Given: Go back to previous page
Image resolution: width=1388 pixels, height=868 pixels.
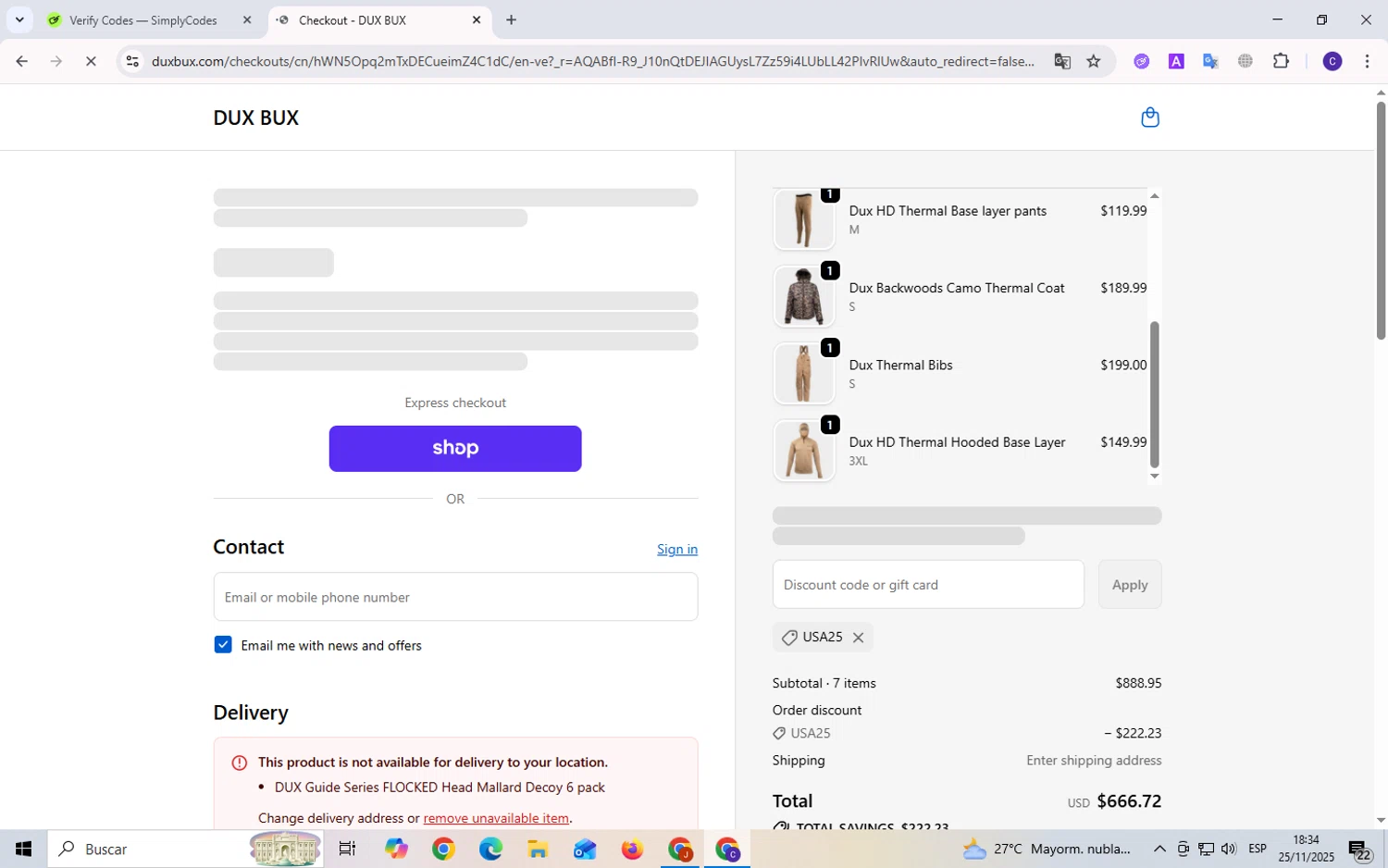Looking at the screenshot, I should (x=21, y=61).
